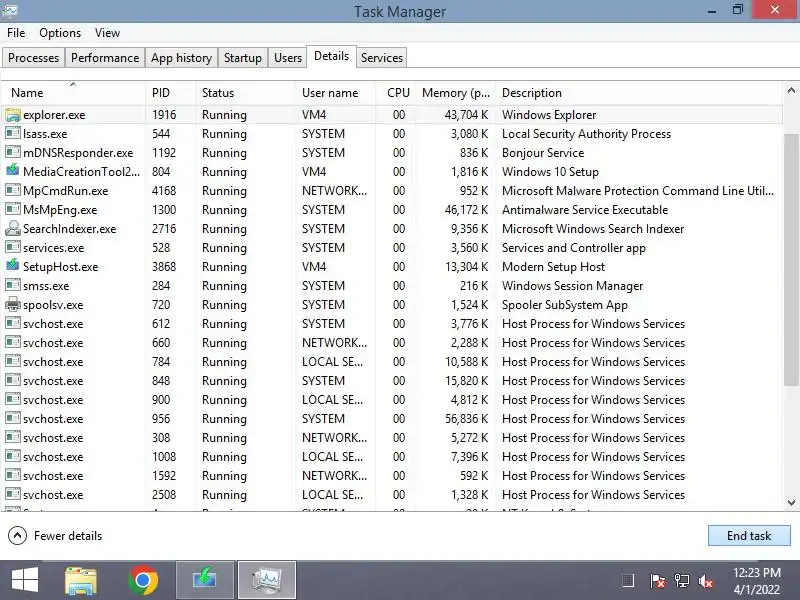This screenshot has width=800, height=600.
Task: Switch to the Services tab
Action: [382, 58]
